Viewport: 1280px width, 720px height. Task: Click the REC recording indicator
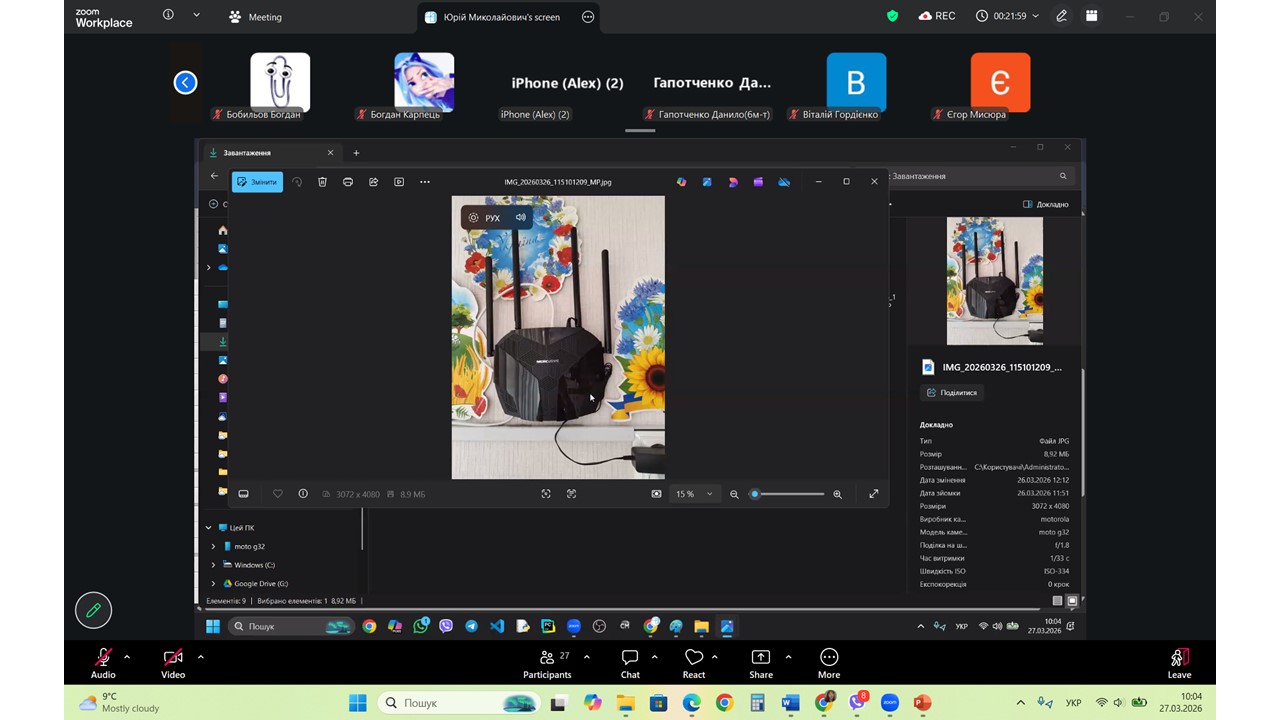(x=936, y=16)
